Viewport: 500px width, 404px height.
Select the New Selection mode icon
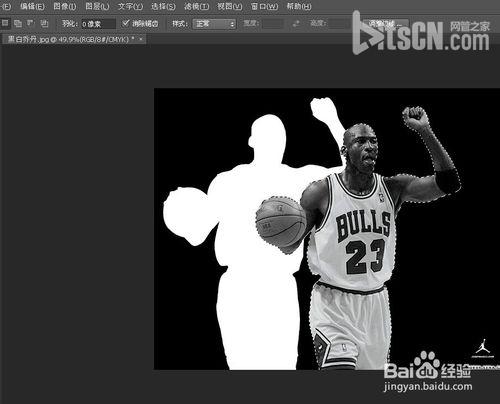(5, 23)
